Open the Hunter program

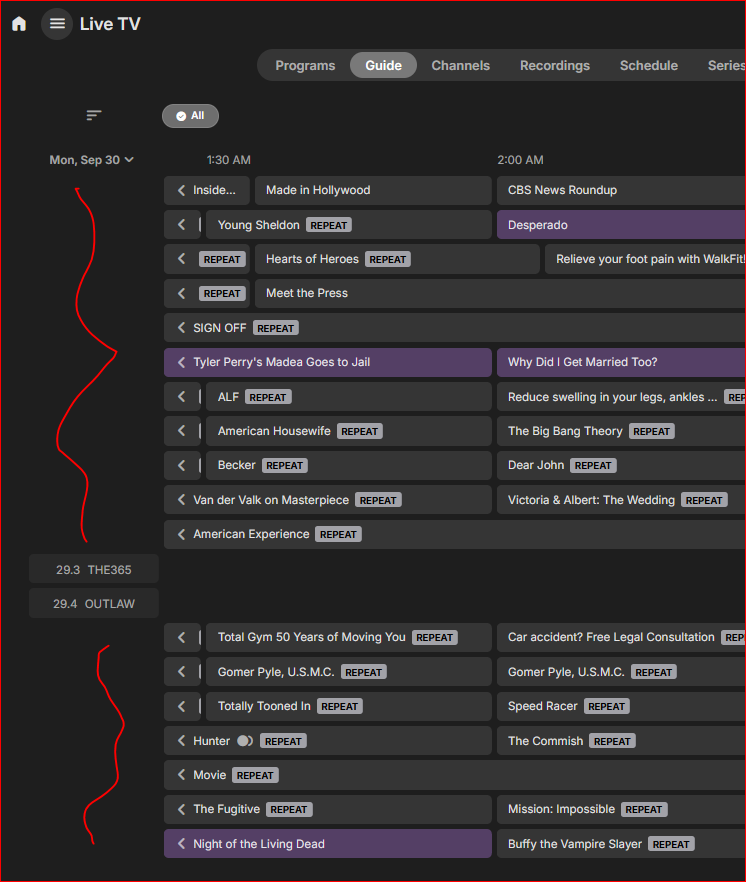point(328,741)
